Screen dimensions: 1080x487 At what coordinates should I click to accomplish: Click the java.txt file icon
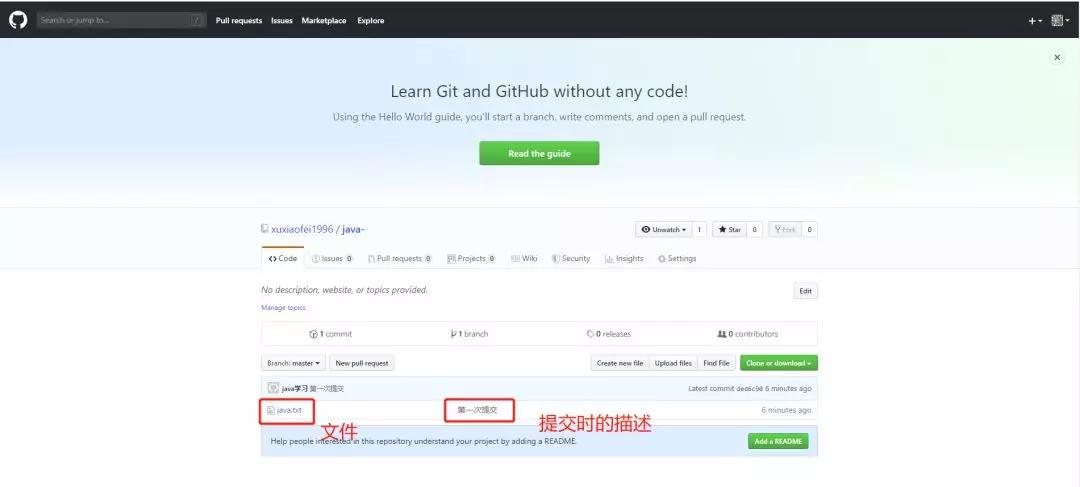point(271,410)
